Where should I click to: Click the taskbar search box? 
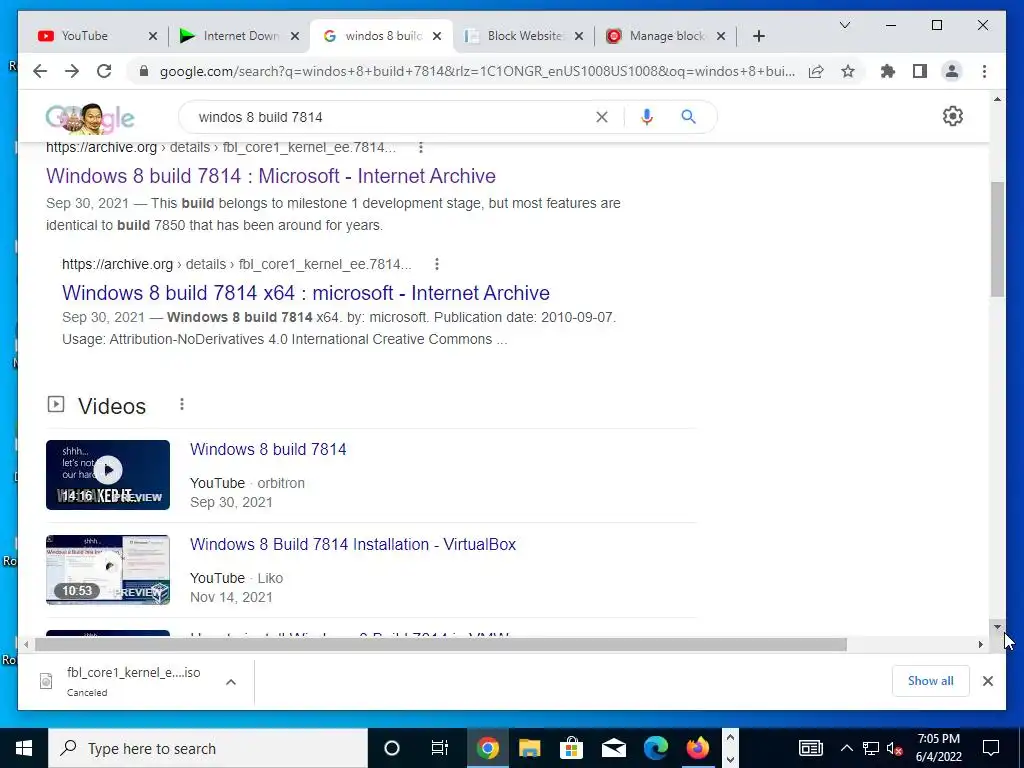(208, 748)
